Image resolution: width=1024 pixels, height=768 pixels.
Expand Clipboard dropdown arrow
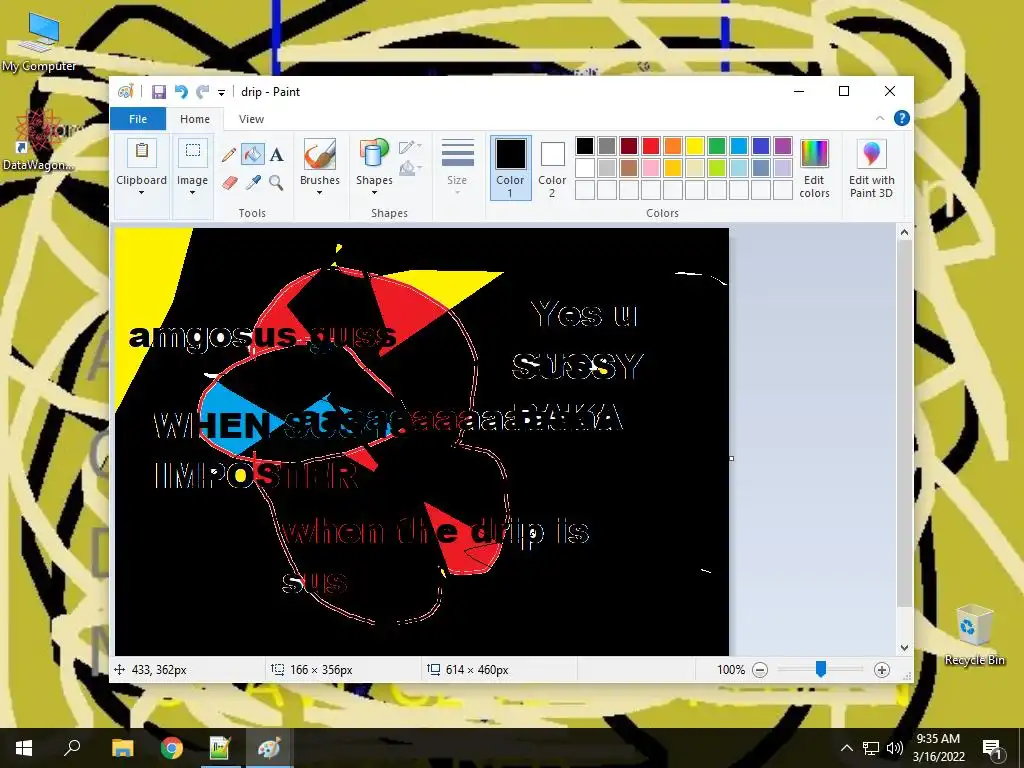tap(142, 193)
